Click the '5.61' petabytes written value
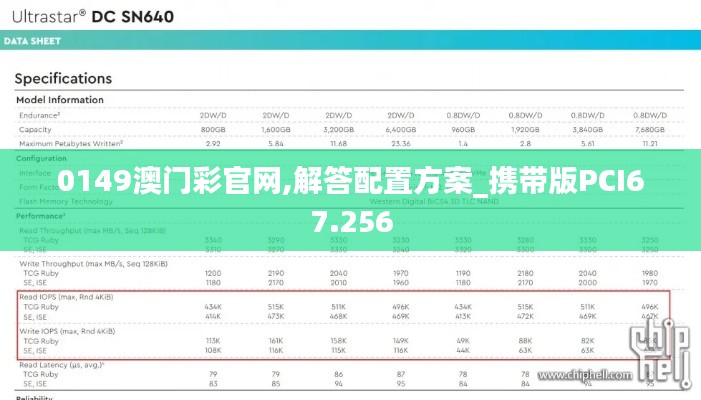 (587, 144)
